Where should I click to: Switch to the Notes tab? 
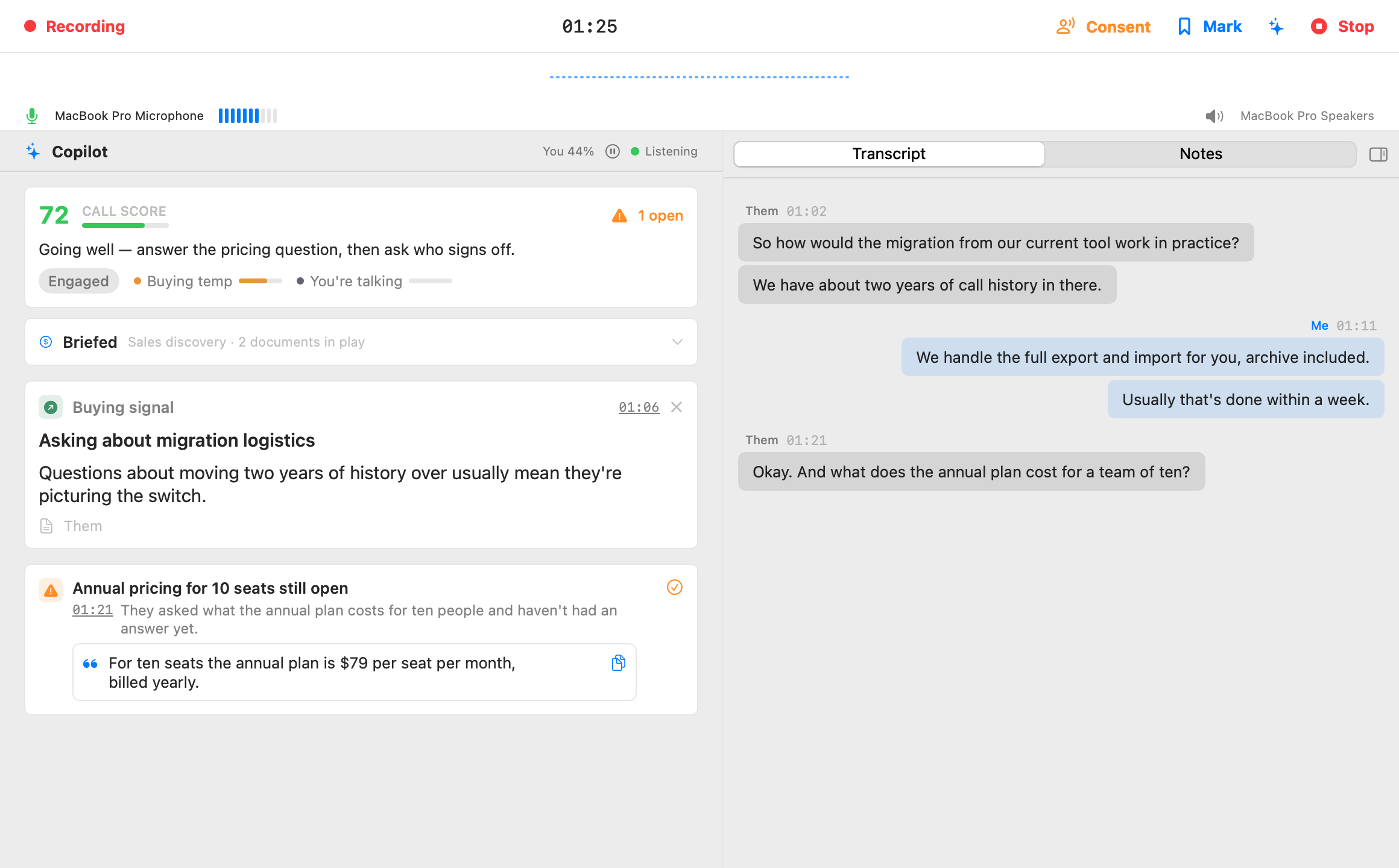pyautogui.click(x=1201, y=154)
